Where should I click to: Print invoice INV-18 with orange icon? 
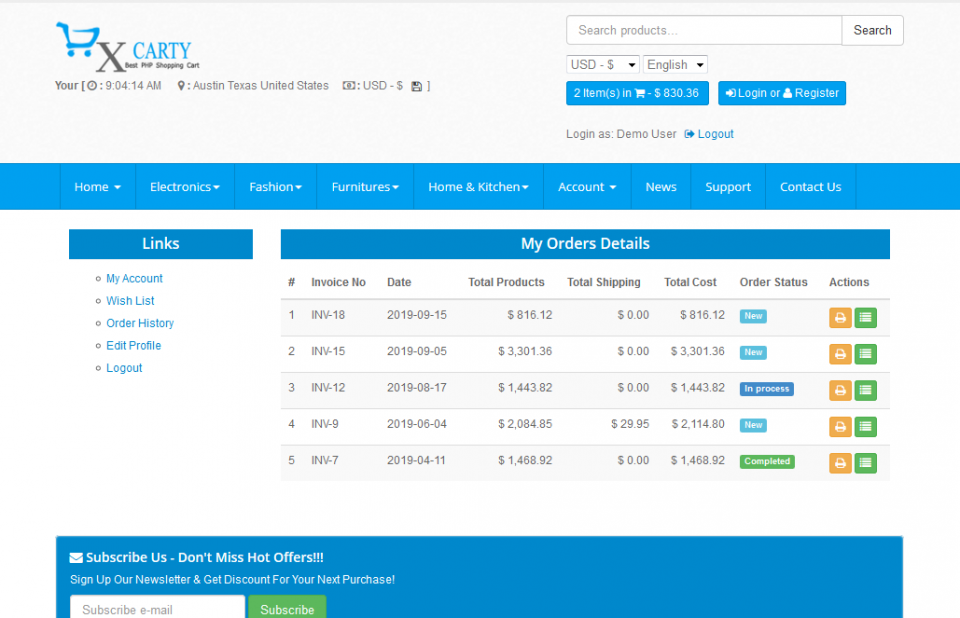(840, 318)
